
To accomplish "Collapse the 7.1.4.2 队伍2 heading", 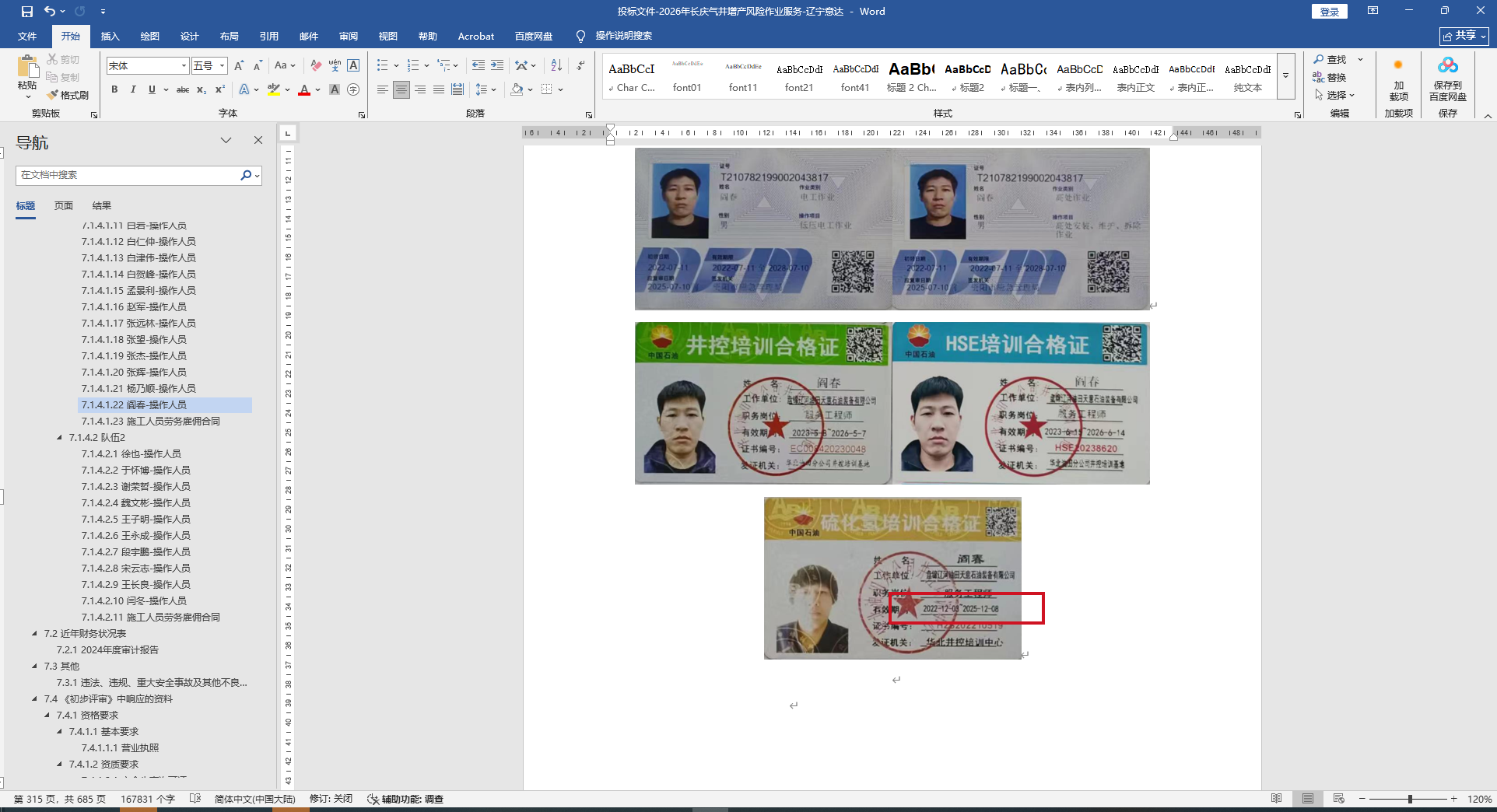I will (x=60, y=438).
